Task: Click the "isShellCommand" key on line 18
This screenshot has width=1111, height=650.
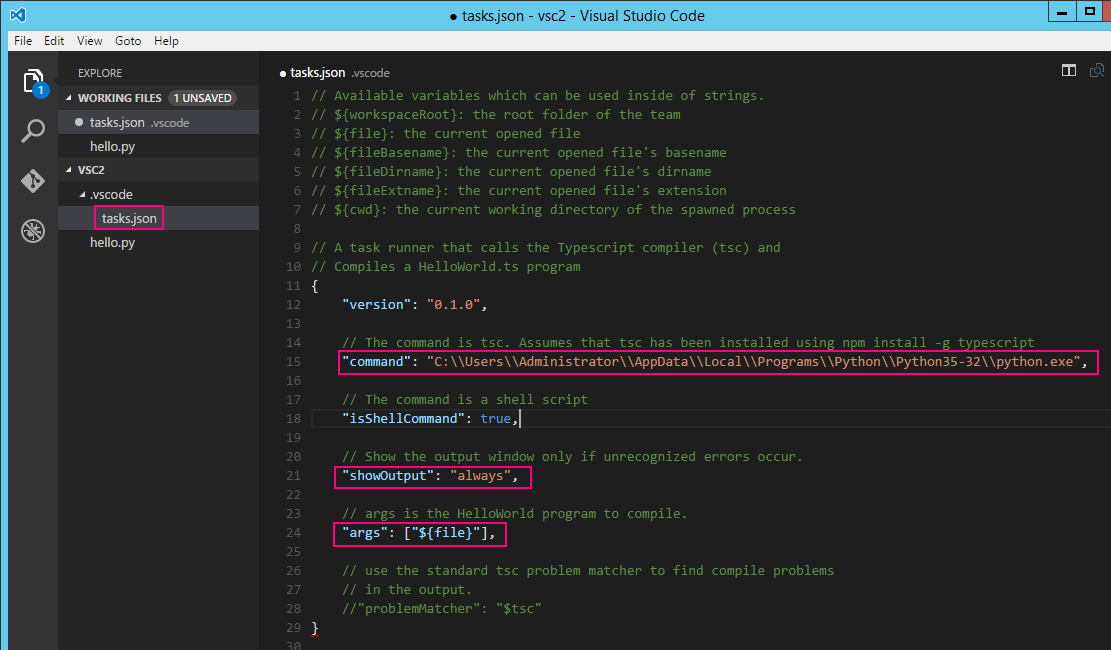Action: coord(404,418)
